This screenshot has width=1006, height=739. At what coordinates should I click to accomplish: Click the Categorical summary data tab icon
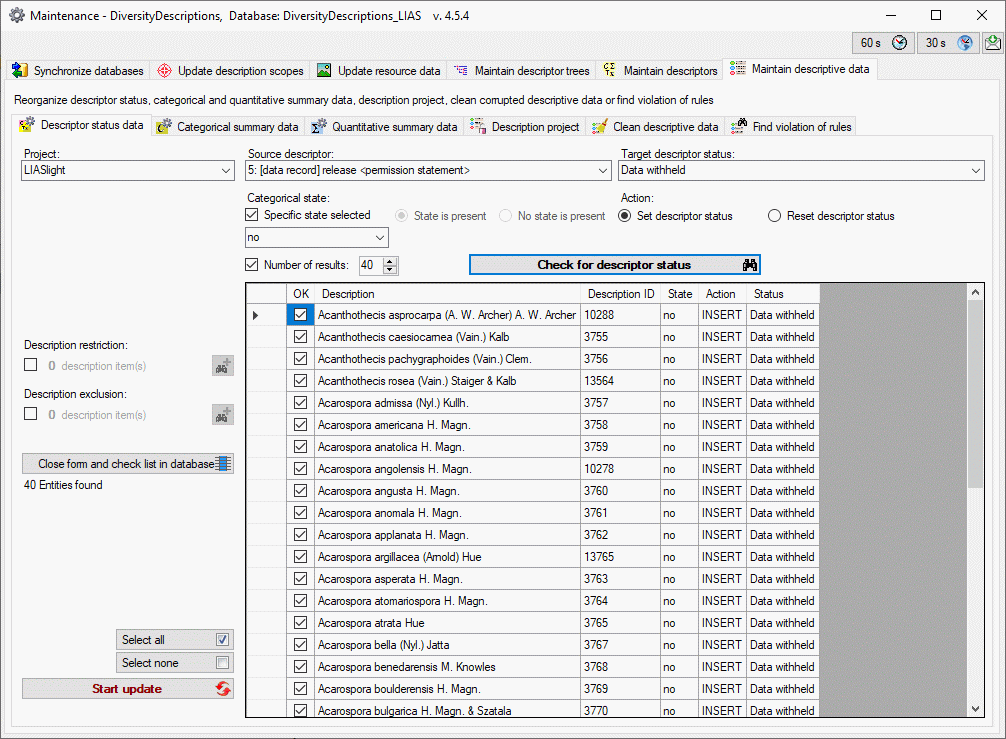pos(164,126)
